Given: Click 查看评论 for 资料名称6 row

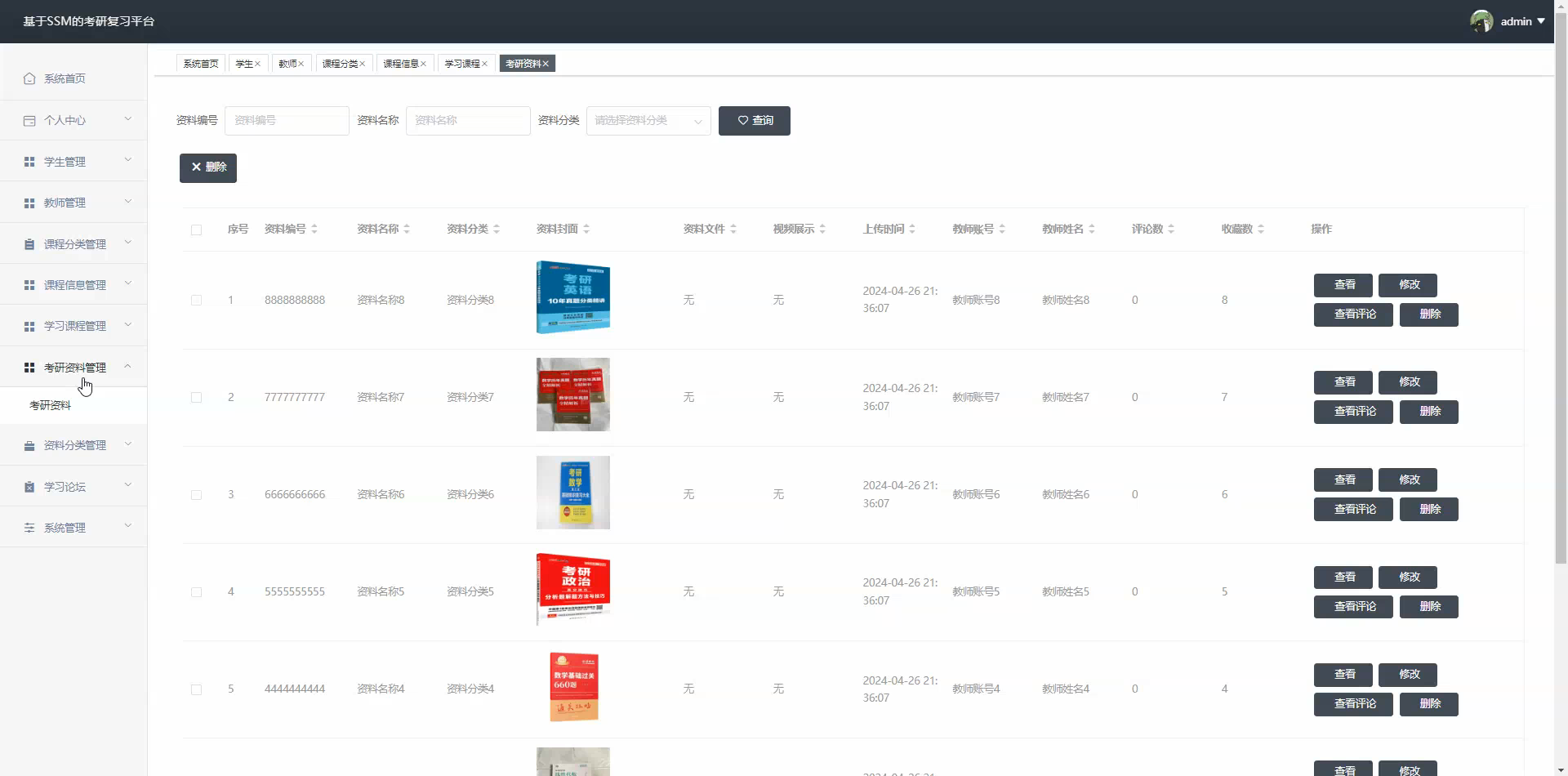Looking at the screenshot, I should pos(1353,510).
